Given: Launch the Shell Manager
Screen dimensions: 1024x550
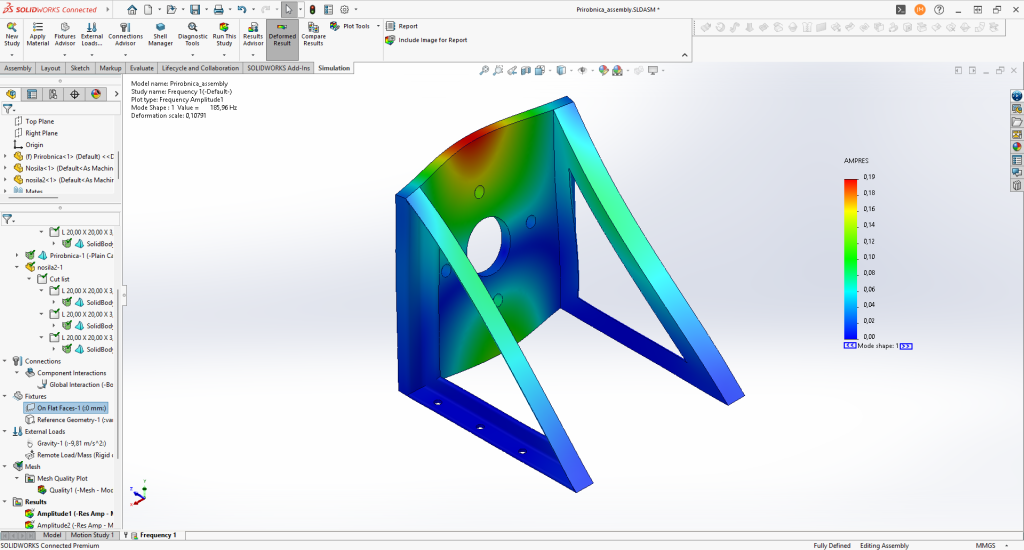Looking at the screenshot, I should 160,34.
